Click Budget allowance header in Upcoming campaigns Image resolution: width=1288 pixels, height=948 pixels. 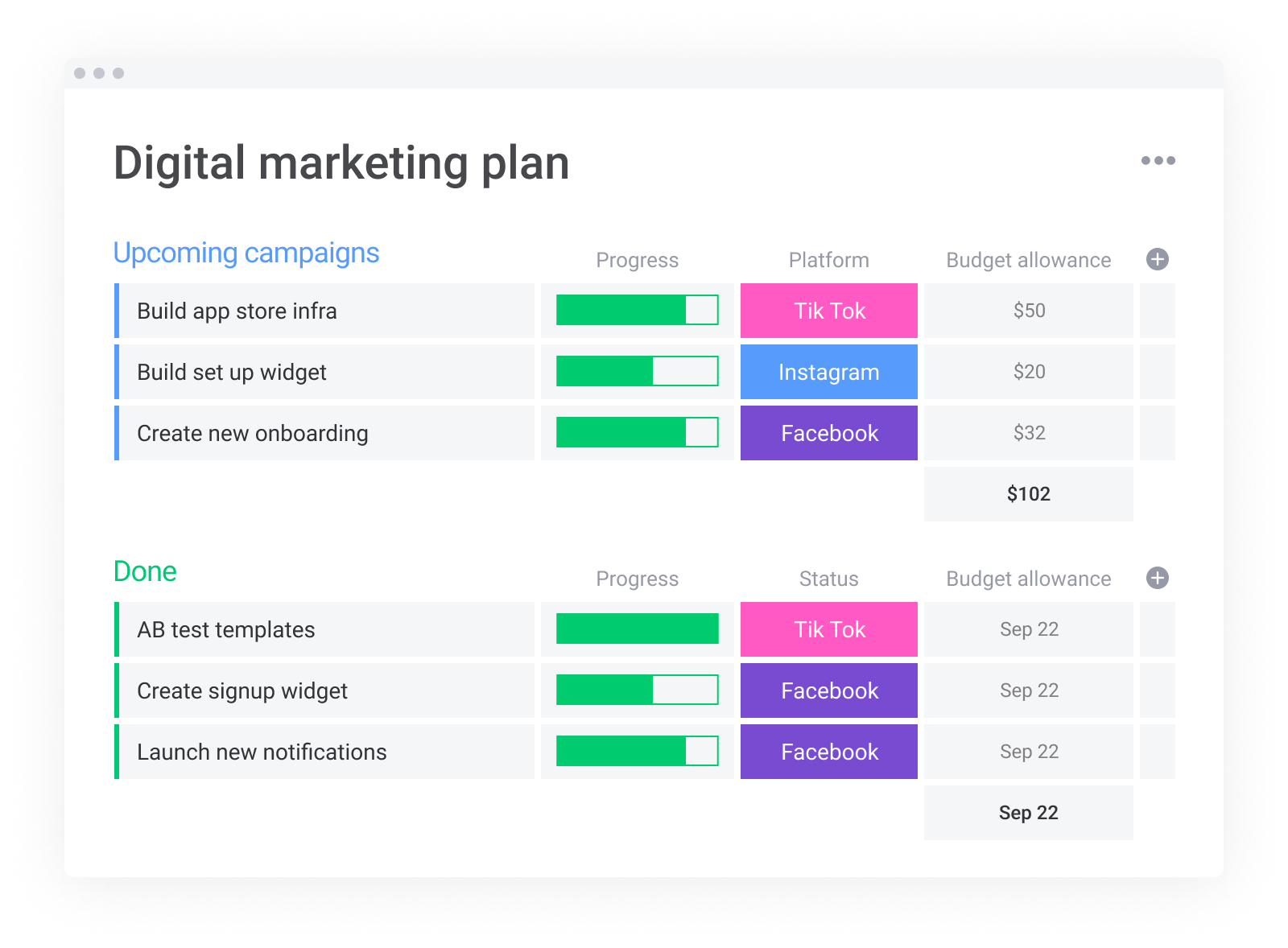1029,260
